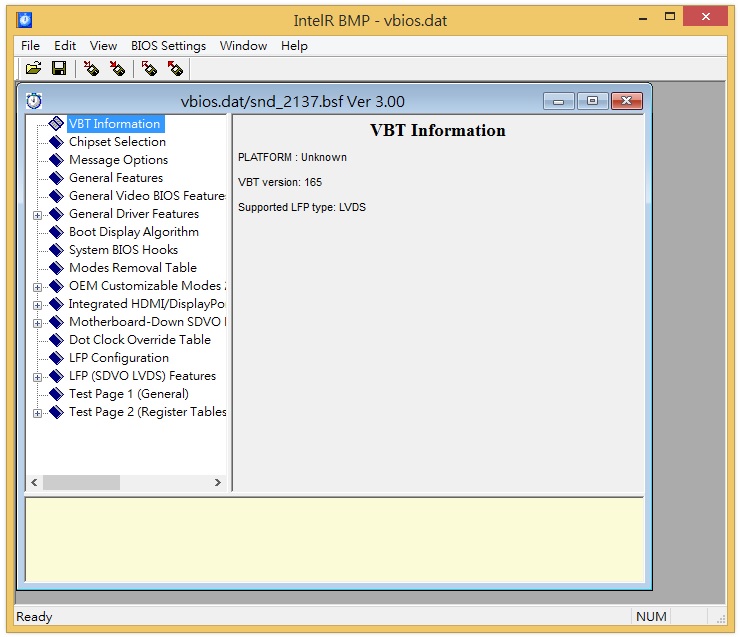Click the outlined red arrow-into-disk toolbar icon

(91, 69)
